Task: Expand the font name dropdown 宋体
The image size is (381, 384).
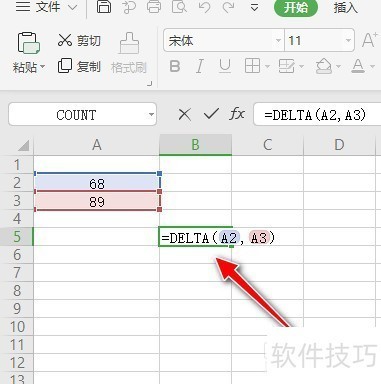Action: click(278, 41)
